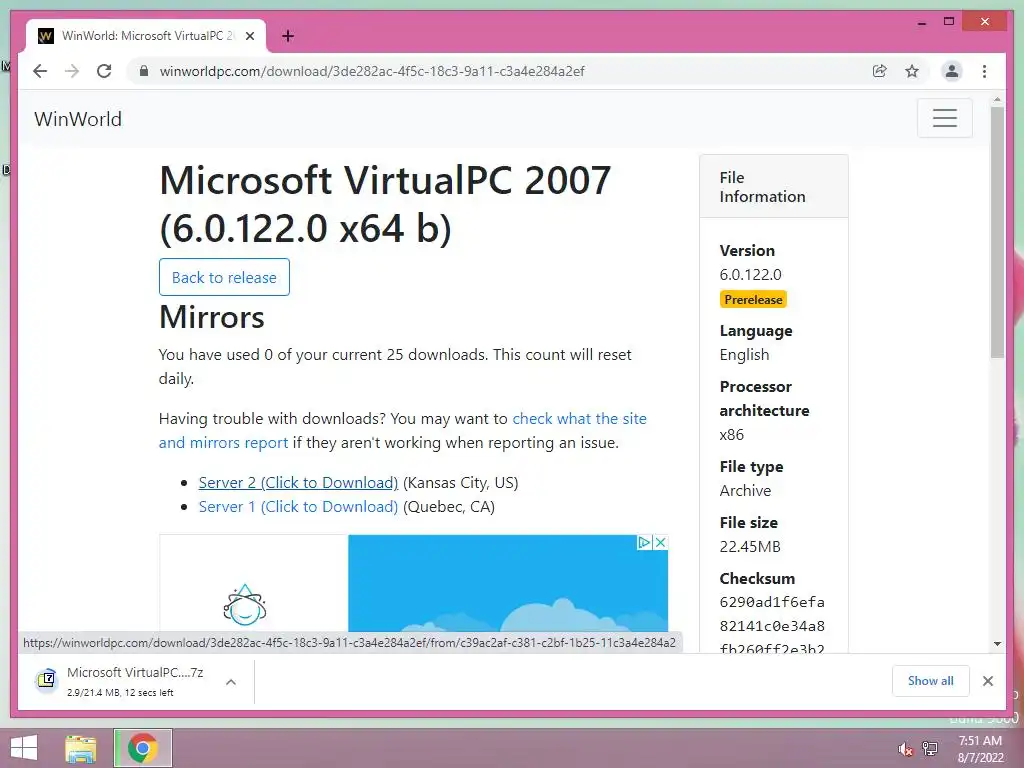Open Chrome three-dot menu

(x=984, y=71)
